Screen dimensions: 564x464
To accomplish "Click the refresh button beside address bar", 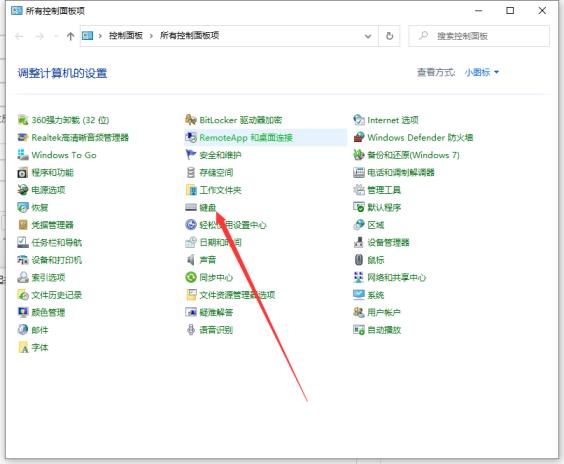I will [x=389, y=36].
